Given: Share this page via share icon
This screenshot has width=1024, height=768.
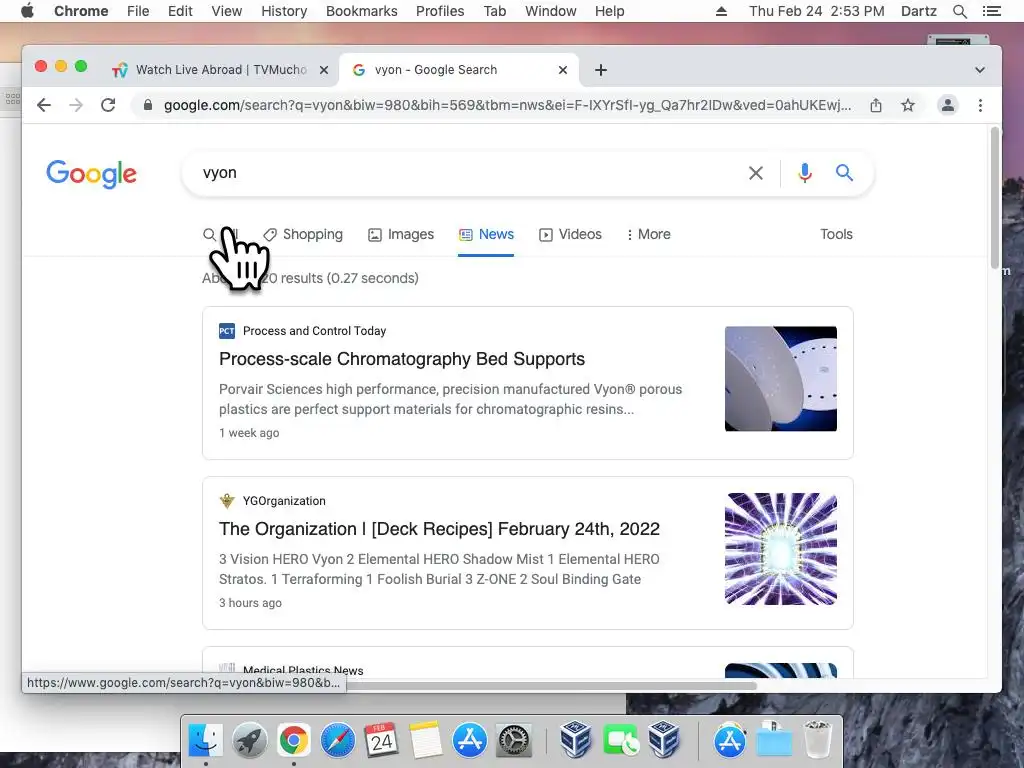Looking at the screenshot, I should pyautogui.click(x=876, y=105).
